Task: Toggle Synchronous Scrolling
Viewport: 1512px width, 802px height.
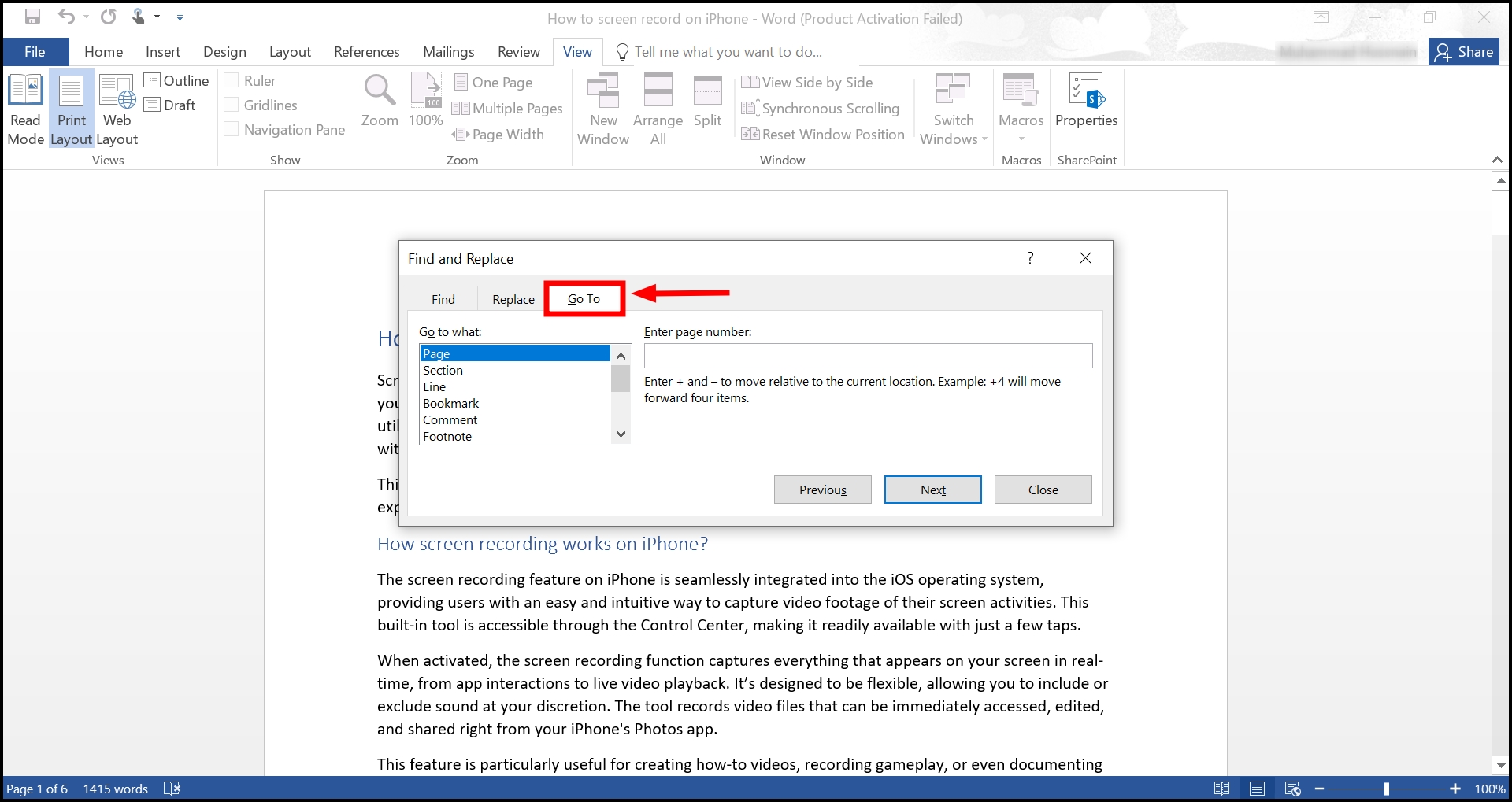Action: point(821,108)
